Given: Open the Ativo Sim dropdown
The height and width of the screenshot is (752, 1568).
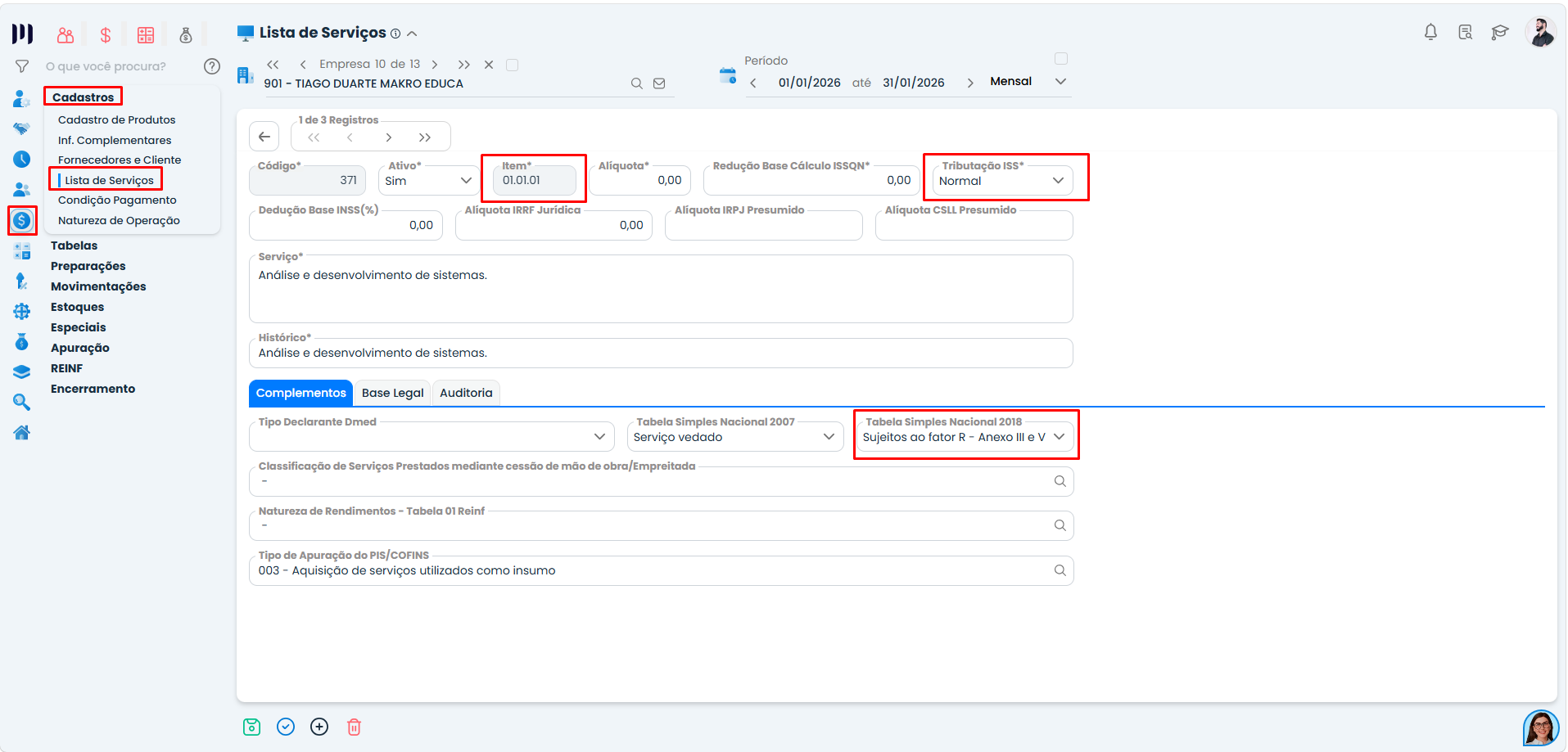Looking at the screenshot, I should pos(429,181).
